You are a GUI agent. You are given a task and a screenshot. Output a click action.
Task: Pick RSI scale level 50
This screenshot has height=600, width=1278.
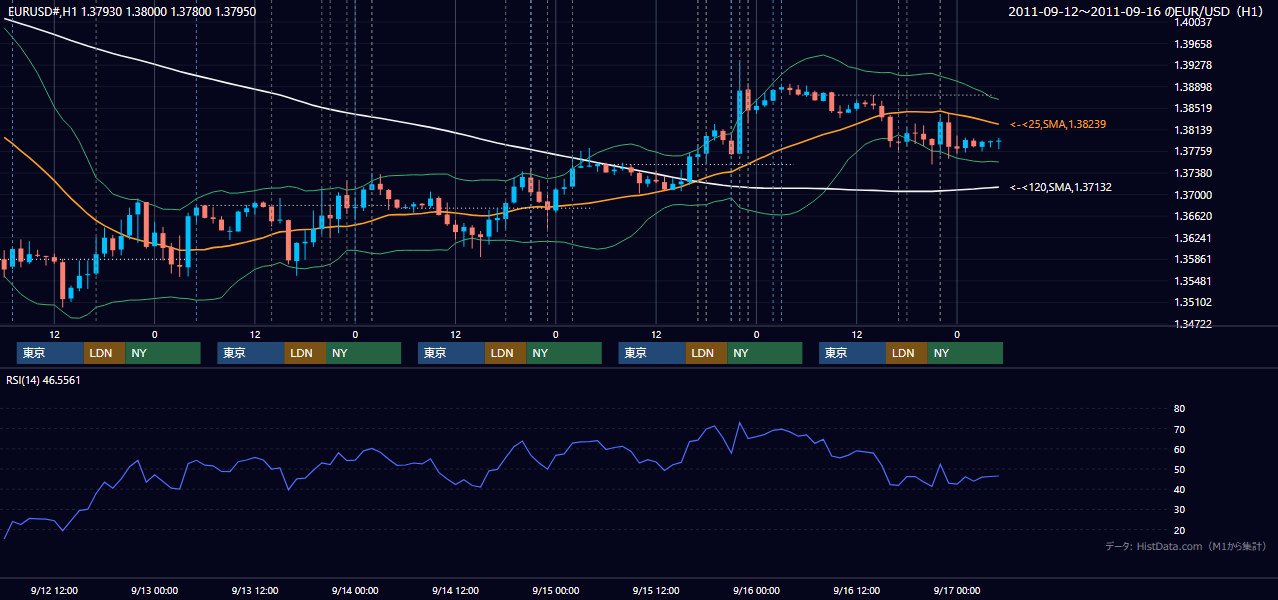pos(1179,469)
